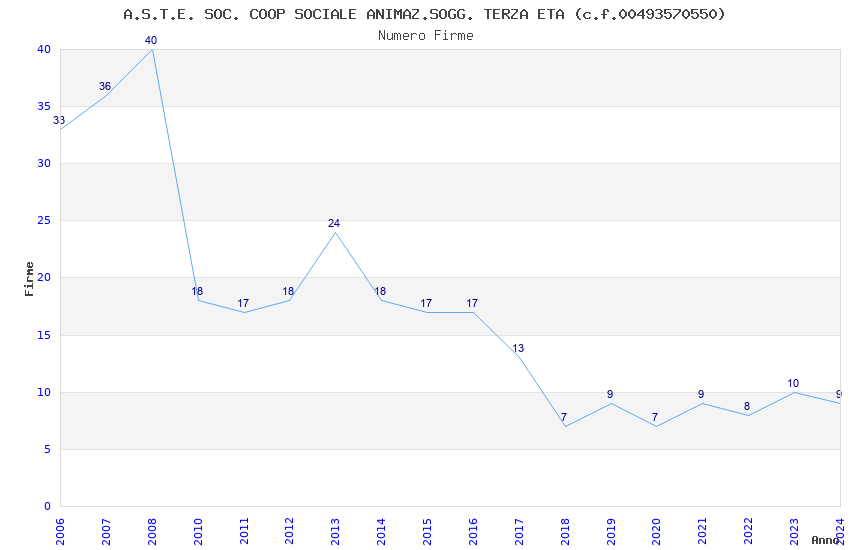The height and width of the screenshot is (550, 850).
Task: Click the x-axis year 2014
Action: tap(381, 531)
